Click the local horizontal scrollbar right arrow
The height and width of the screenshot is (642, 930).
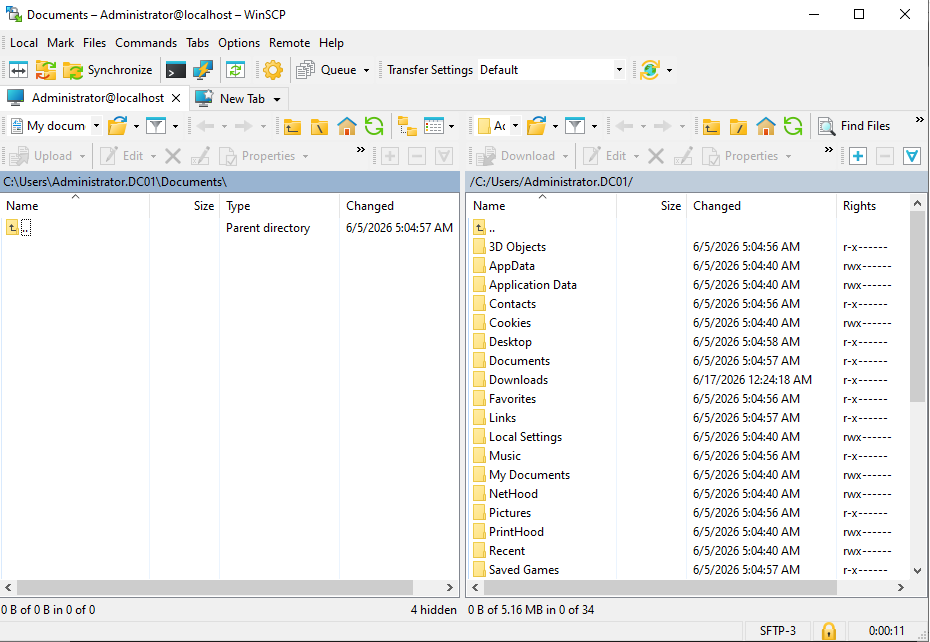pos(450,587)
